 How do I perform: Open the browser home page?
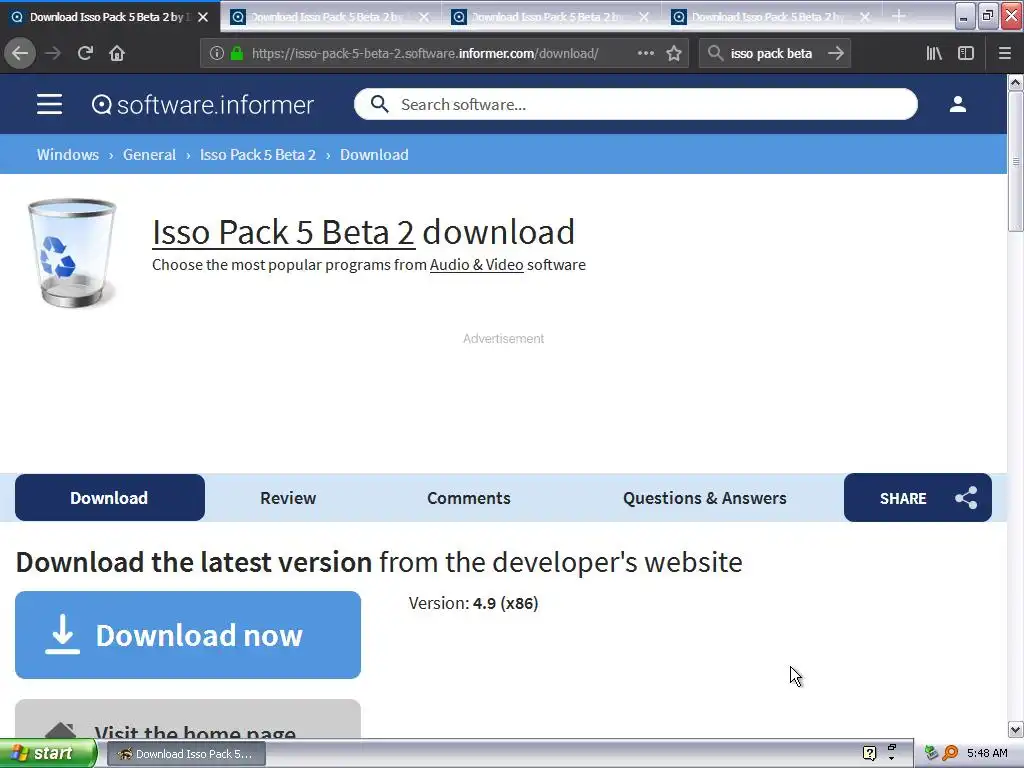[117, 53]
